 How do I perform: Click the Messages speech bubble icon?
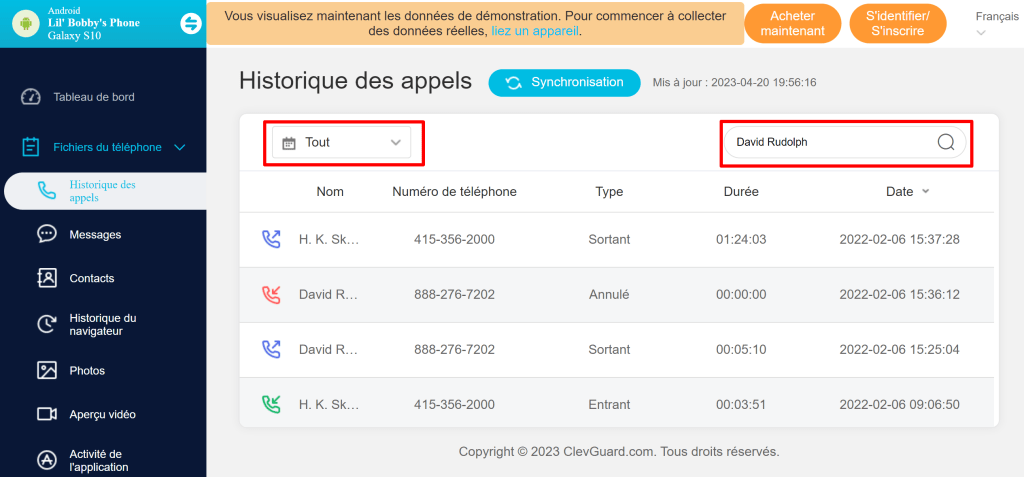[47, 234]
